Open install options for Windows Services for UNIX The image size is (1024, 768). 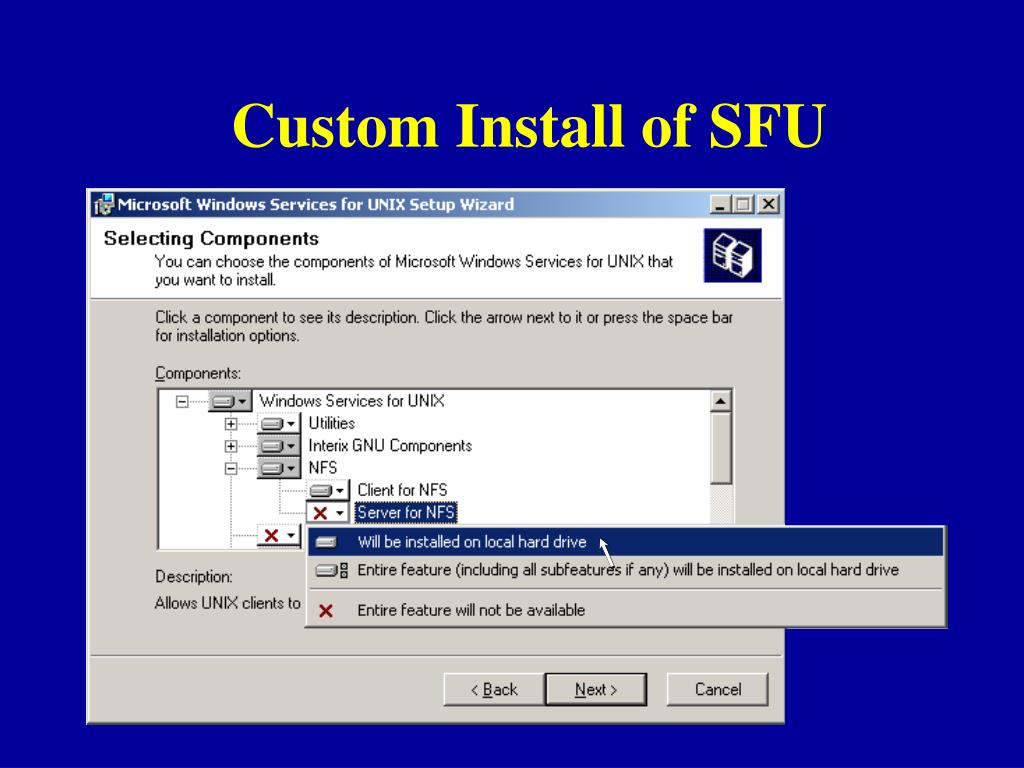pos(230,401)
